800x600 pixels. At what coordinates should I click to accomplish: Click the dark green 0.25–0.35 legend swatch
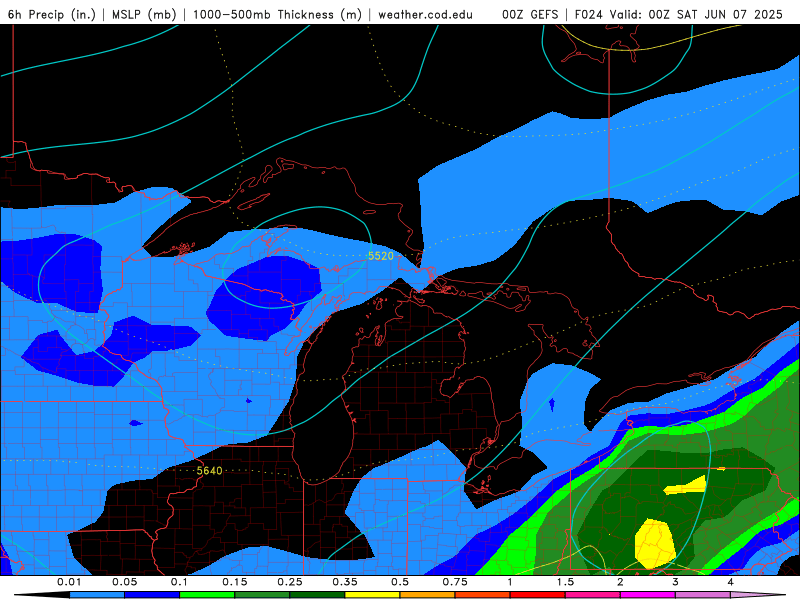point(317,595)
